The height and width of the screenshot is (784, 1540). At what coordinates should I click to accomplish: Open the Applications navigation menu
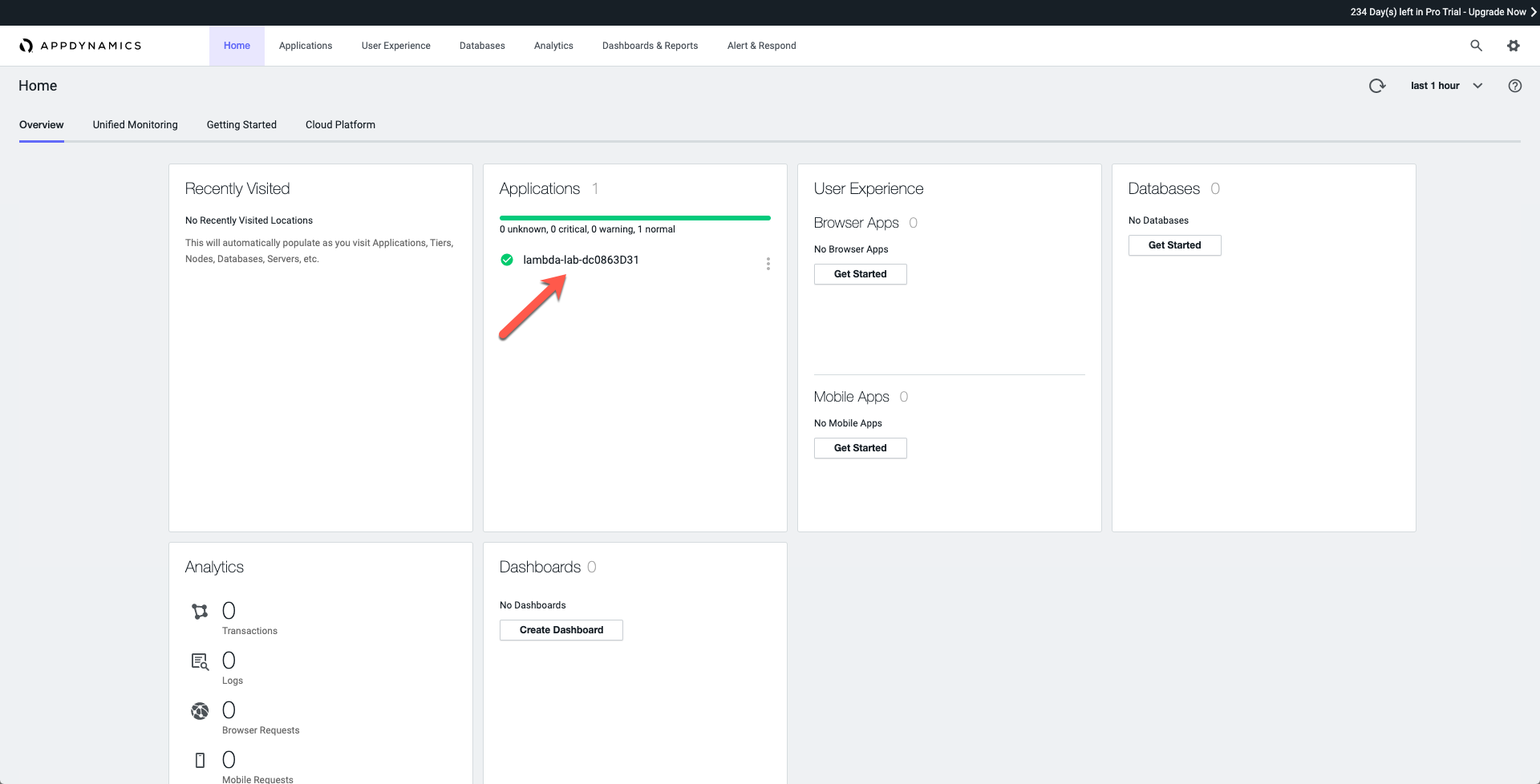click(x=306, y=46)
